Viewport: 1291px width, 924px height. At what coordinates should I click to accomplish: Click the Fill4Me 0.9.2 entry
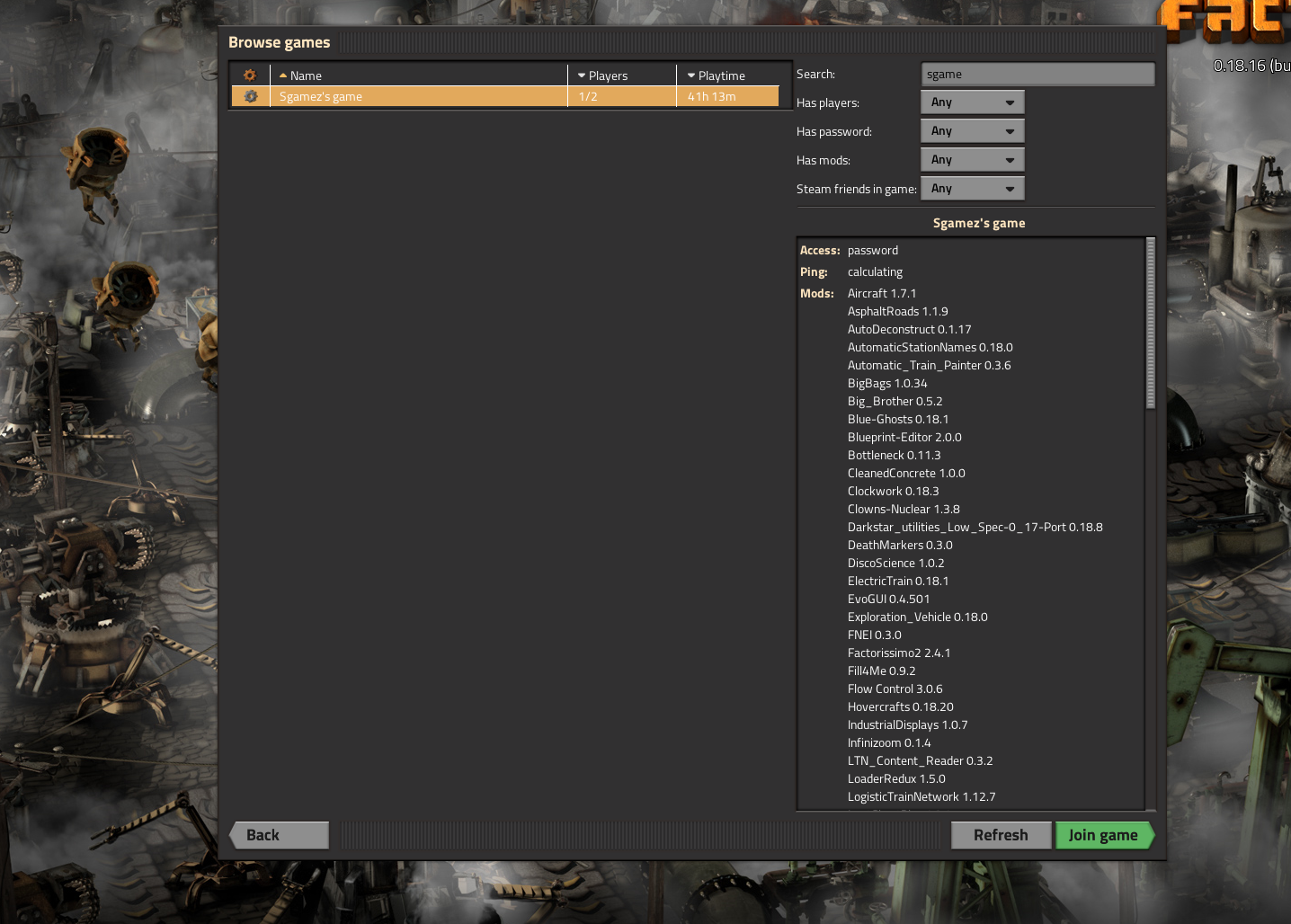pos(881,671)
